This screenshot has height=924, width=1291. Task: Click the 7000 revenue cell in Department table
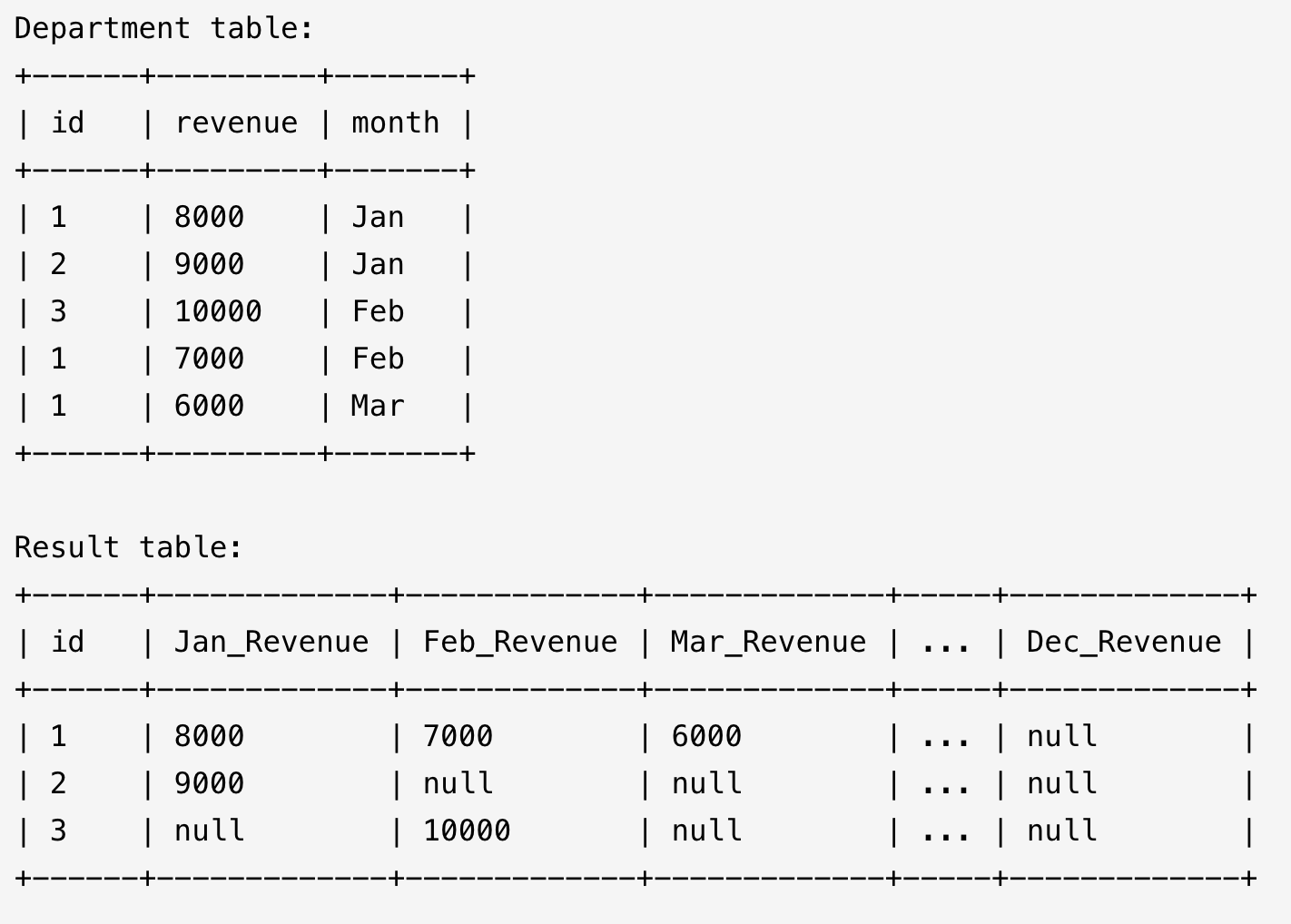[x=209, y=359]
